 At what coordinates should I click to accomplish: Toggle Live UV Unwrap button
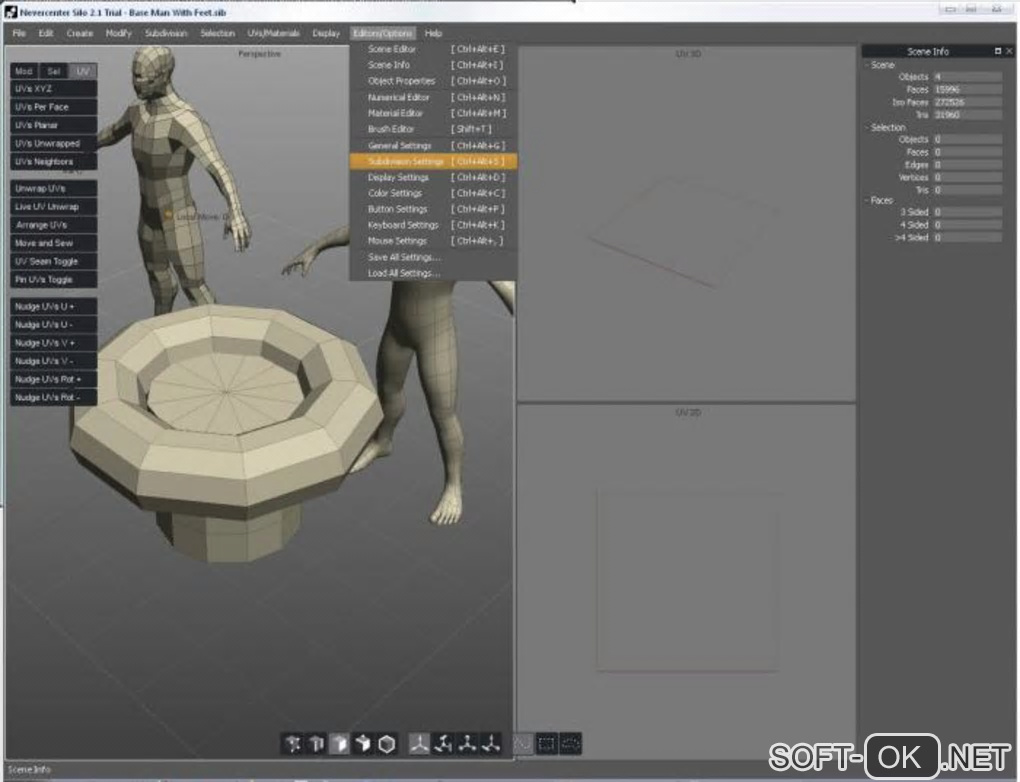pyautogui.click(x=53, y=207)
